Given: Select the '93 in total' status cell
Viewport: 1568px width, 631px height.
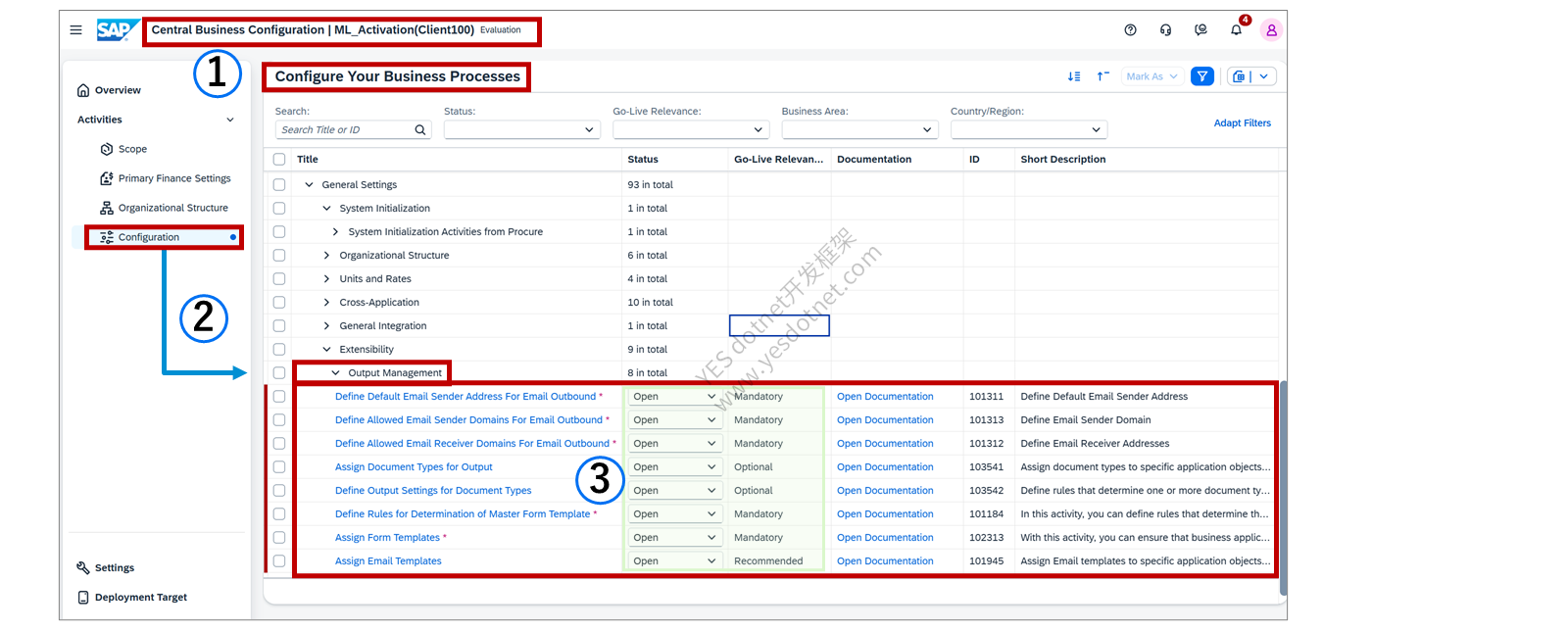Looking at the screenshot, I should pyautogui.click(x=650, y=185).
